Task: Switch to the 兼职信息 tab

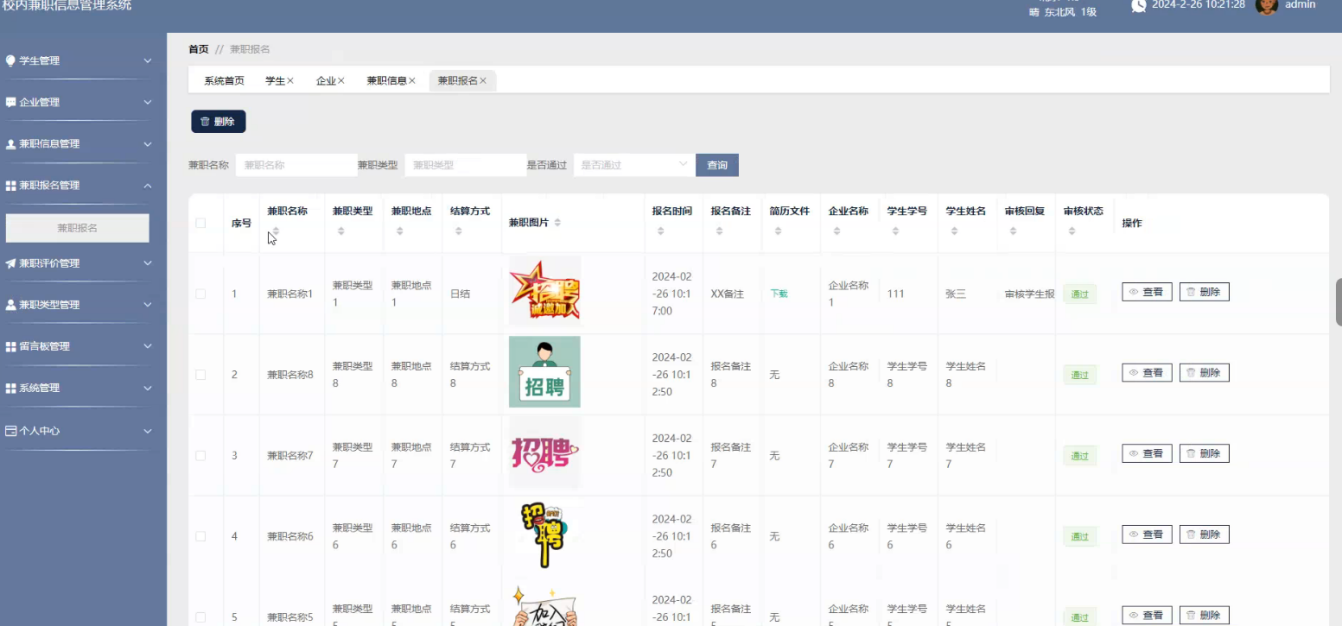Action: [x=387, y=81]
